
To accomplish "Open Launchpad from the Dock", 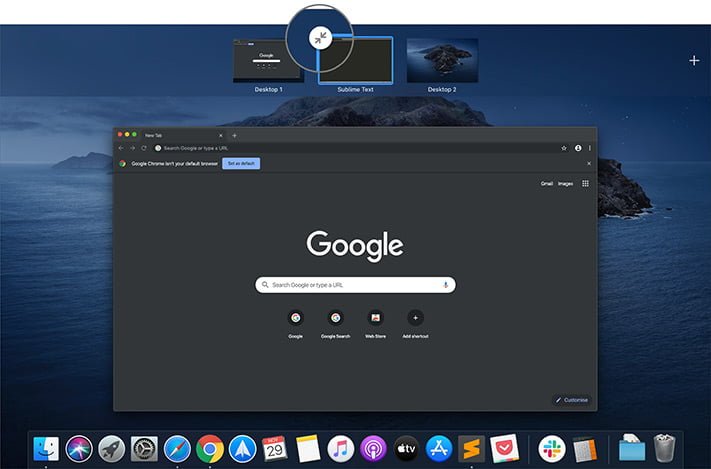I will pyautogui.click(x=112, y=449).
